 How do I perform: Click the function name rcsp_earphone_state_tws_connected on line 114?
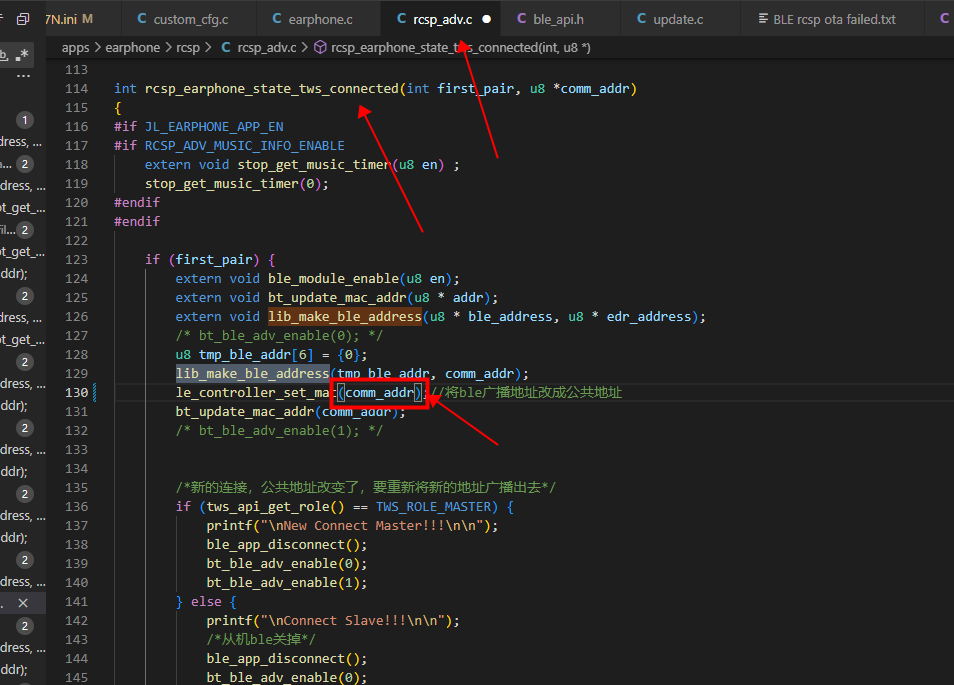tap(272, 89)
